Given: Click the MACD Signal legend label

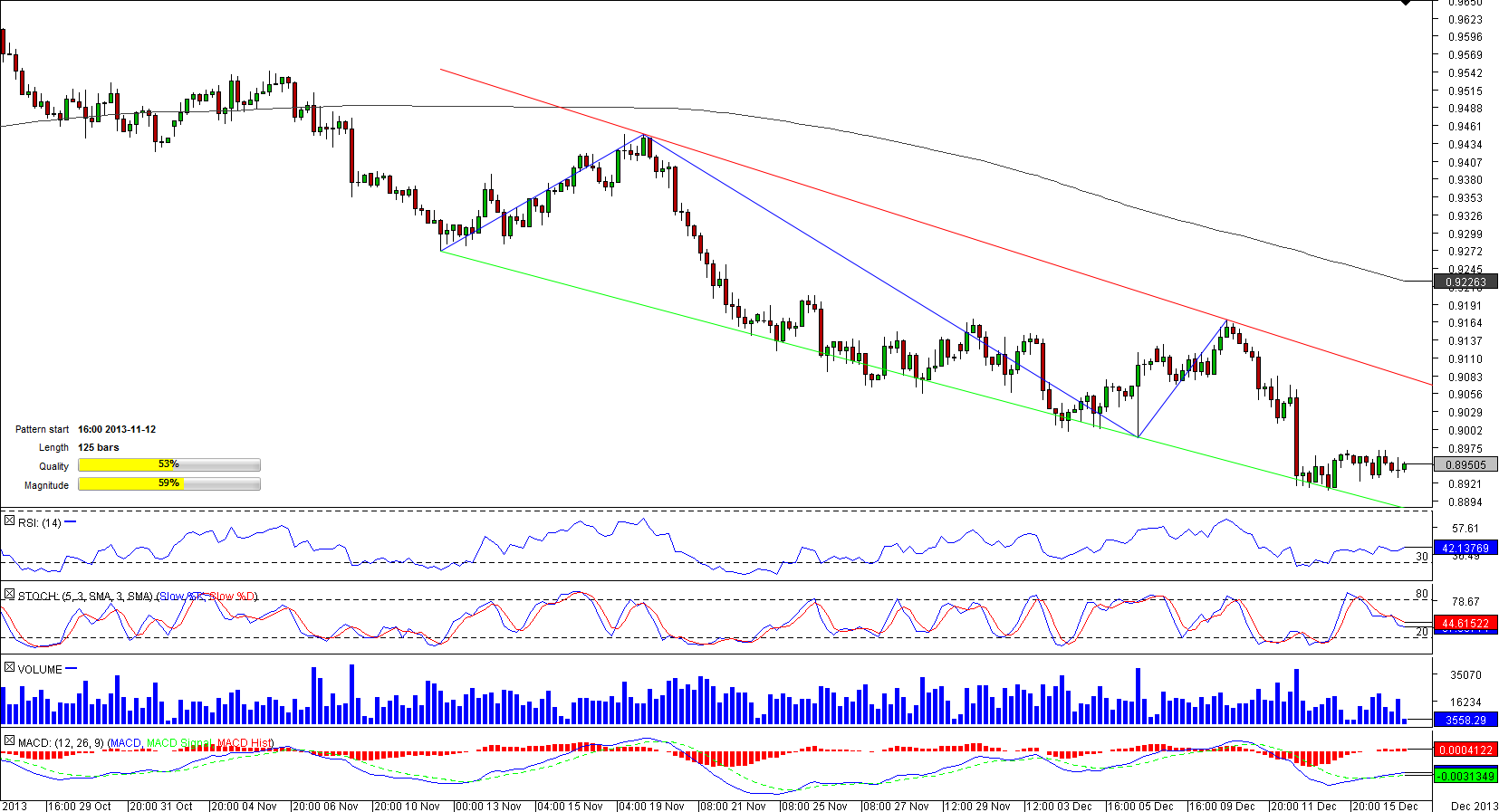Looking at the screenshot, I should coord(179,743).
